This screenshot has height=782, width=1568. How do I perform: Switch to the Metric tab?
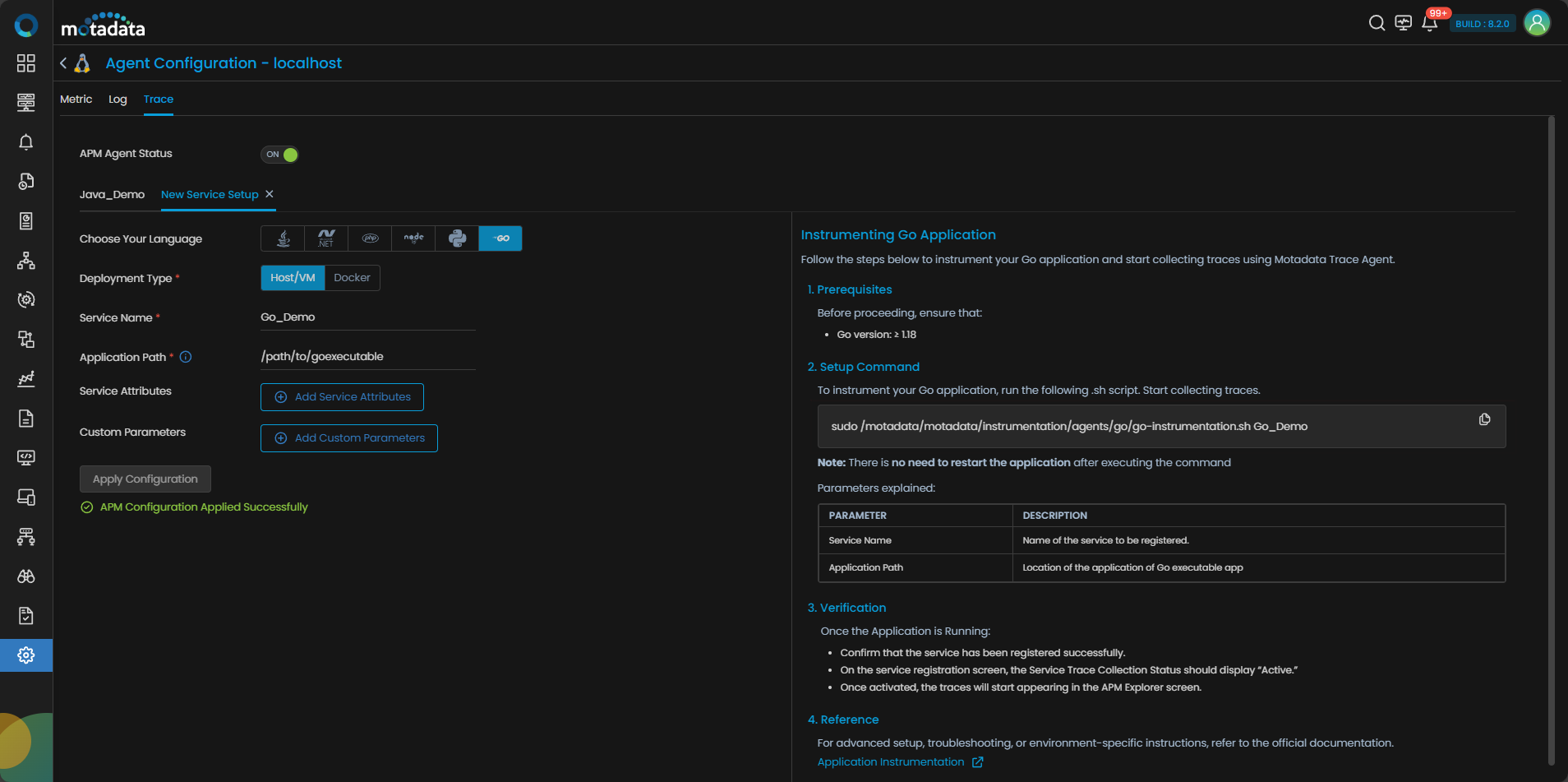tap(76, 99)
